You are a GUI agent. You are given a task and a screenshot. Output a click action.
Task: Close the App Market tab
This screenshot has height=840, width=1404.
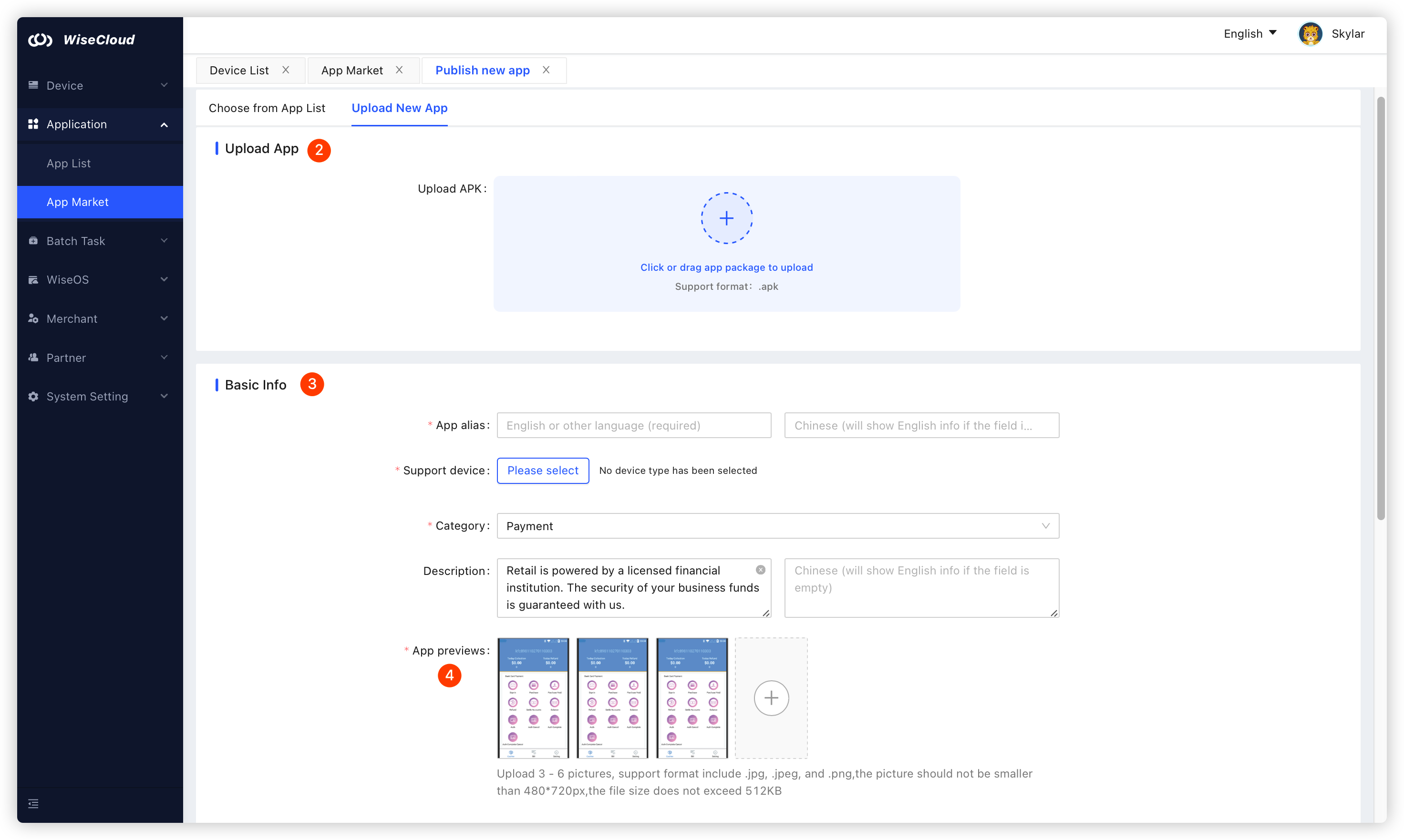(399, 70)
